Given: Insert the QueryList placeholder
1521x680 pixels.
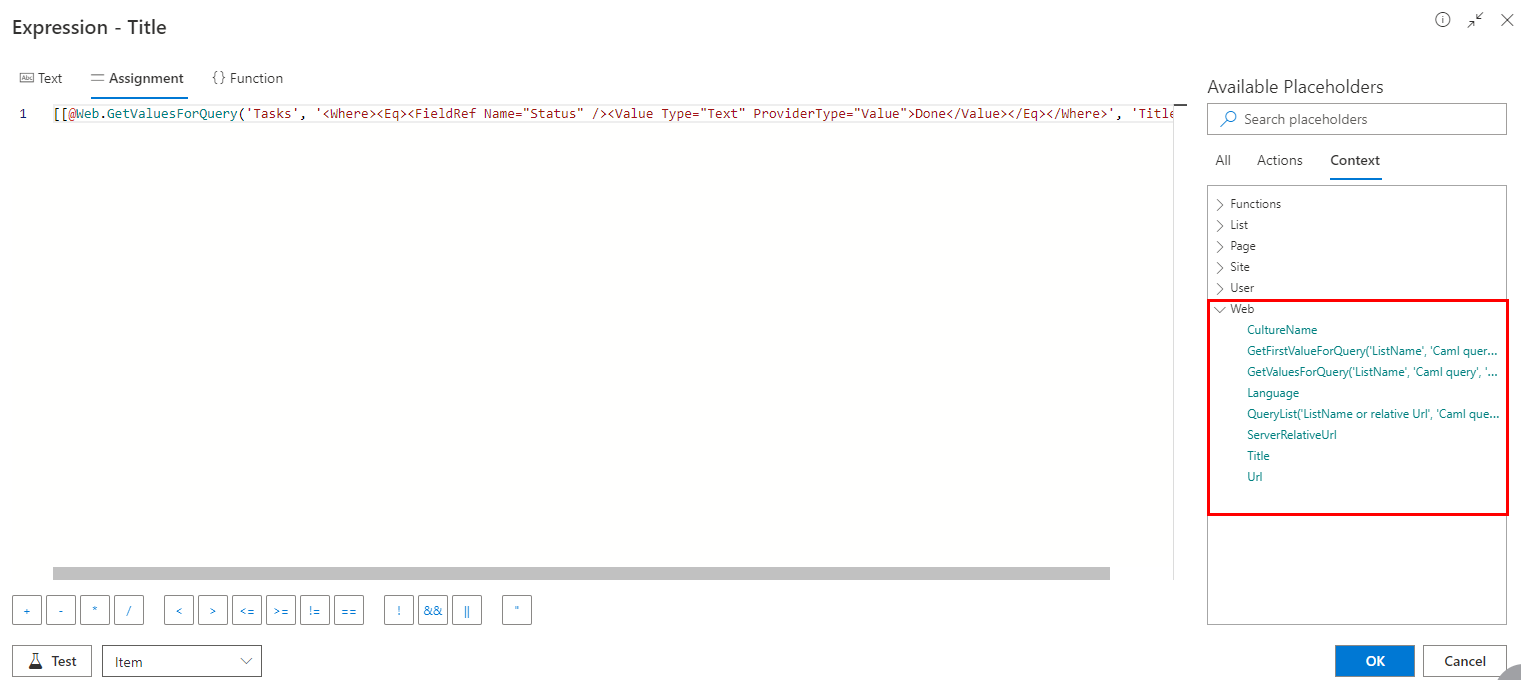Looking at the screenshot, I should coord(1373,414).
